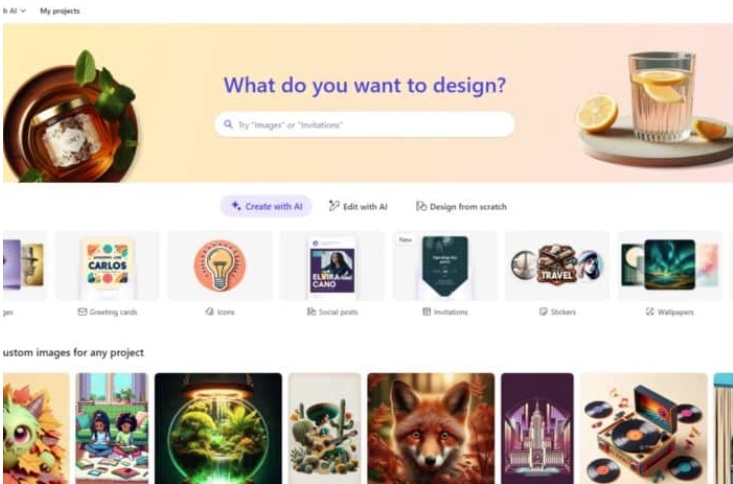Select the Create with AI tab
Image resolution: width=733 pixels, height=484 pixels.
[266, 206]
